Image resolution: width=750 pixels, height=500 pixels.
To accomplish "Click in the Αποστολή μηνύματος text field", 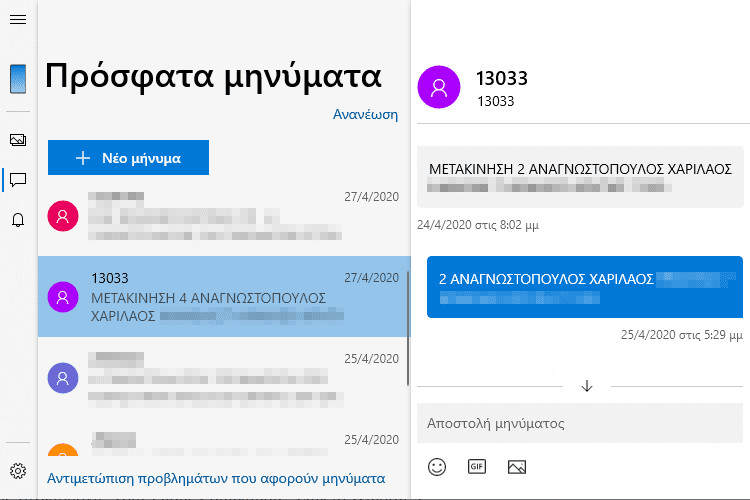I will 580,423.
